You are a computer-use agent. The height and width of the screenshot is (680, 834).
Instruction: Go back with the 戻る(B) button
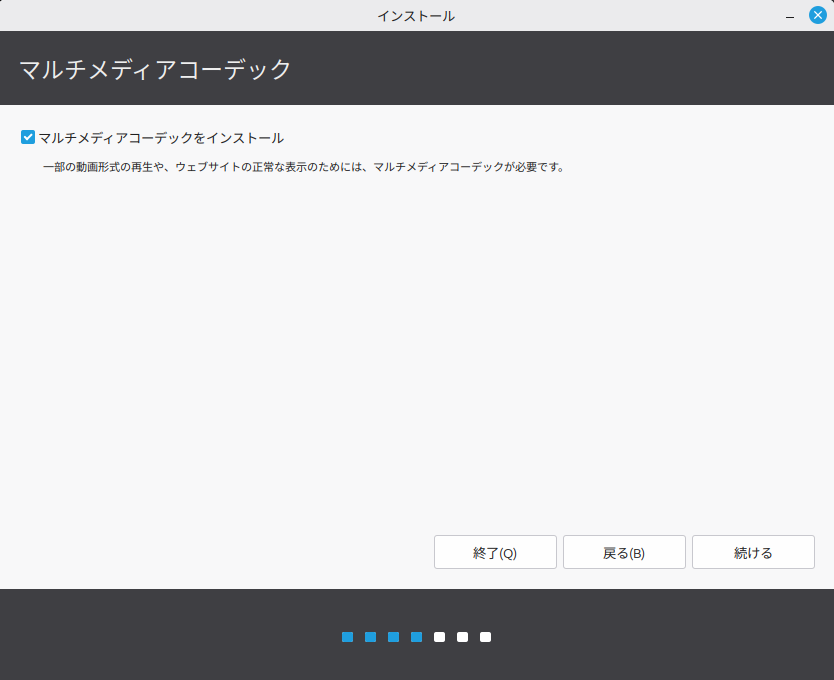coord(624,552)
